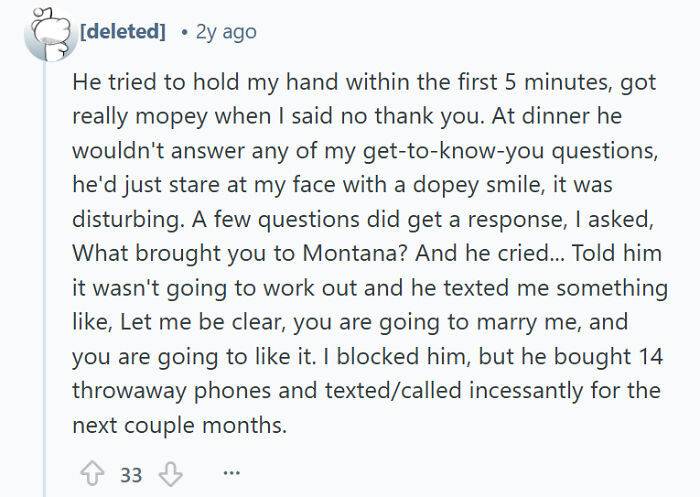This screenshot has height=497, width=700.
Task: Click the "2y ago" timestamp
Action: pos(224,32)
